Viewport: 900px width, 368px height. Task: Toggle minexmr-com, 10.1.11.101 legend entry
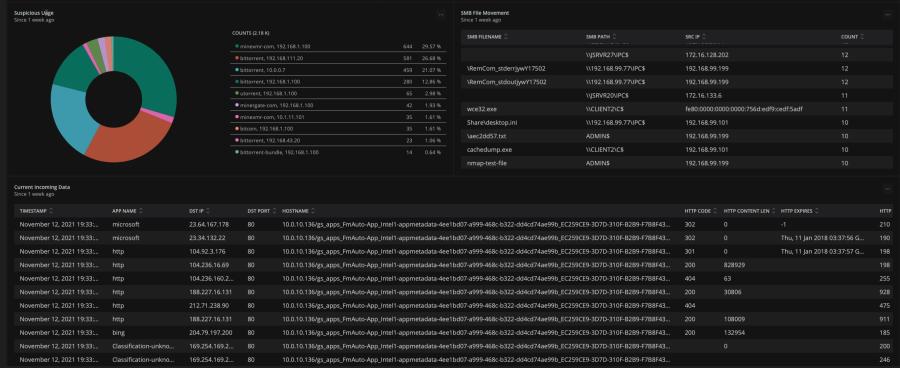point(338,117)
